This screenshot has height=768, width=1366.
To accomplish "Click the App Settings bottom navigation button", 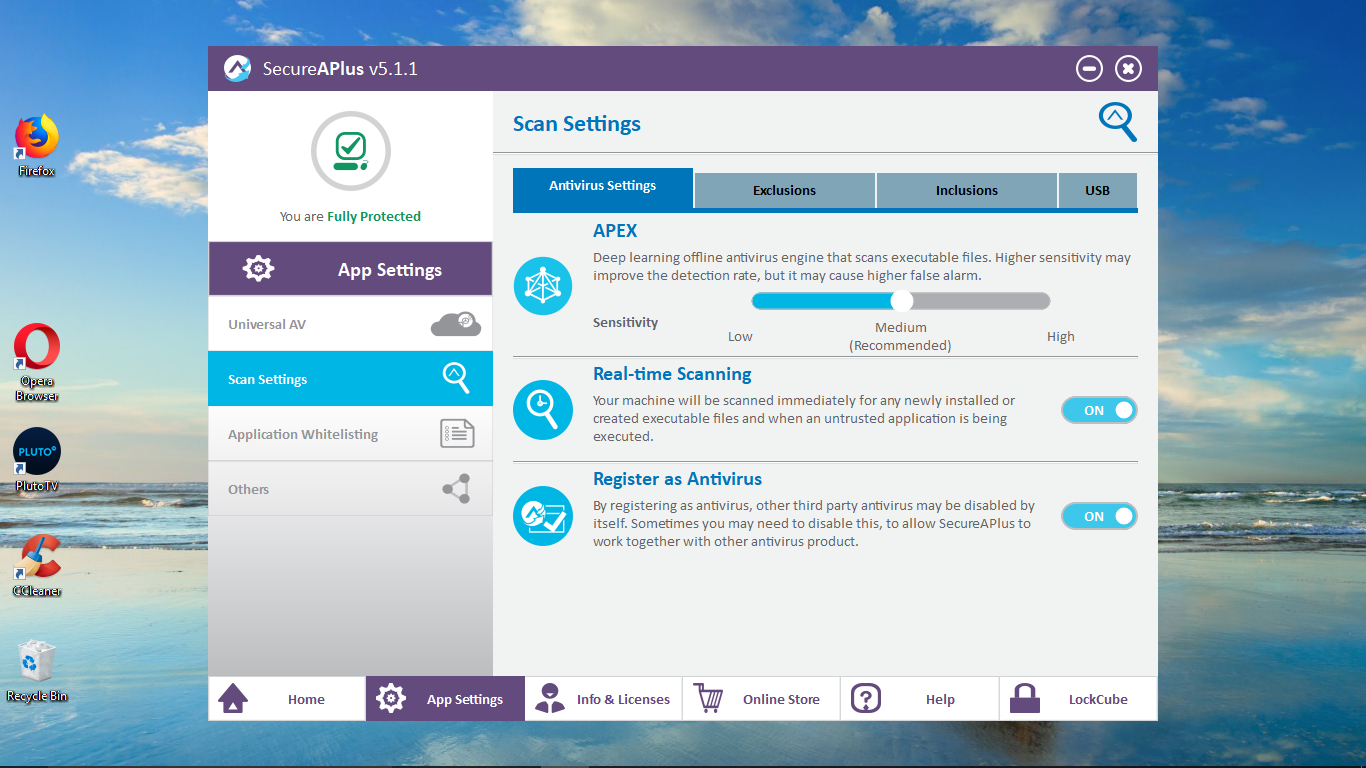I will coord(445,699).
